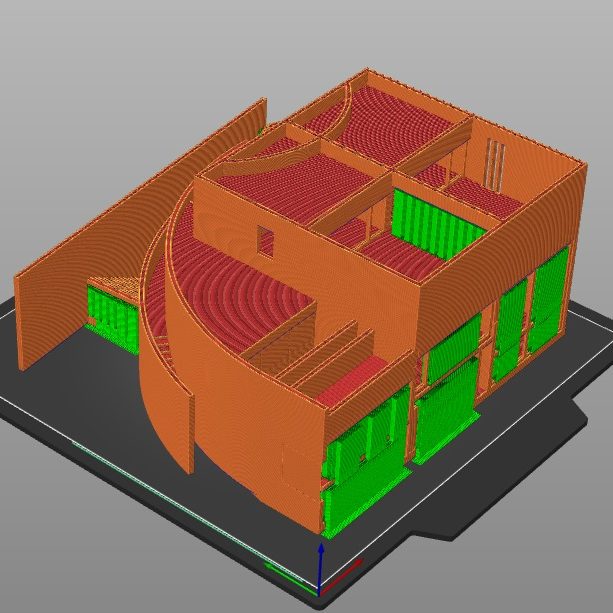The width and height of the screenshot is (613, 613).
Task: Click the narrow vertical slits in back wall
Action: [494, 162]
